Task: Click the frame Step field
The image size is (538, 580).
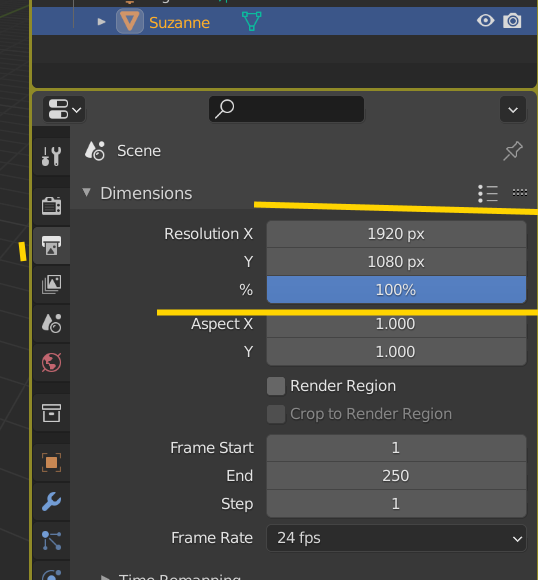Action: pyautogui.click(x=396, y=504)
